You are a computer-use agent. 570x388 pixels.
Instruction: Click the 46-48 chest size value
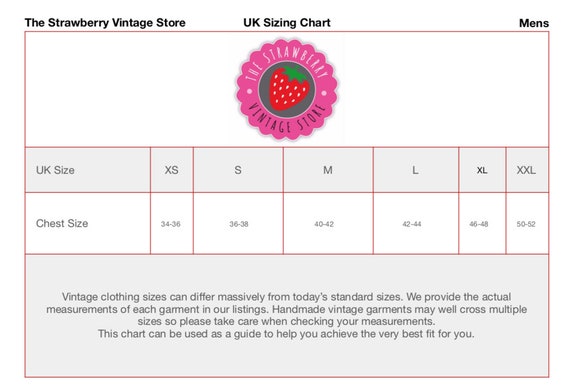[x=479, y=224]
